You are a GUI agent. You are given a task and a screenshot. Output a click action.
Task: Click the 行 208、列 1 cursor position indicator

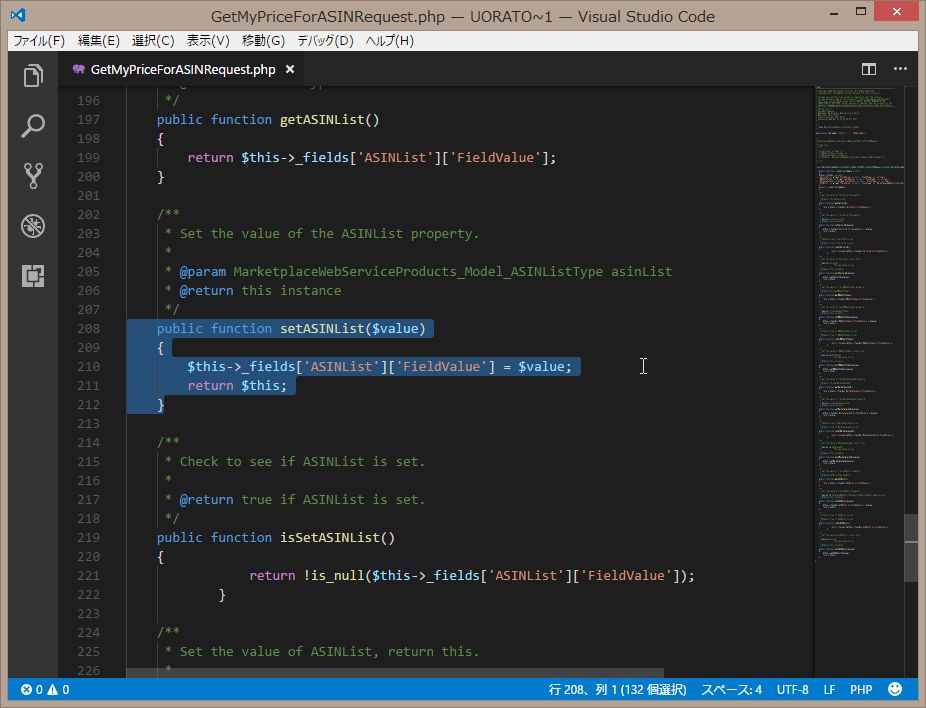617,689
